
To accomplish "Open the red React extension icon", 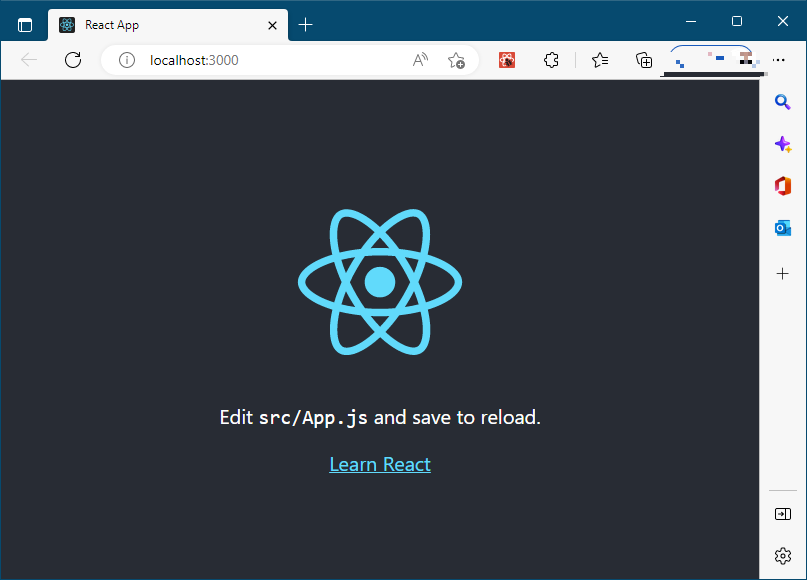I will (507, 60).
